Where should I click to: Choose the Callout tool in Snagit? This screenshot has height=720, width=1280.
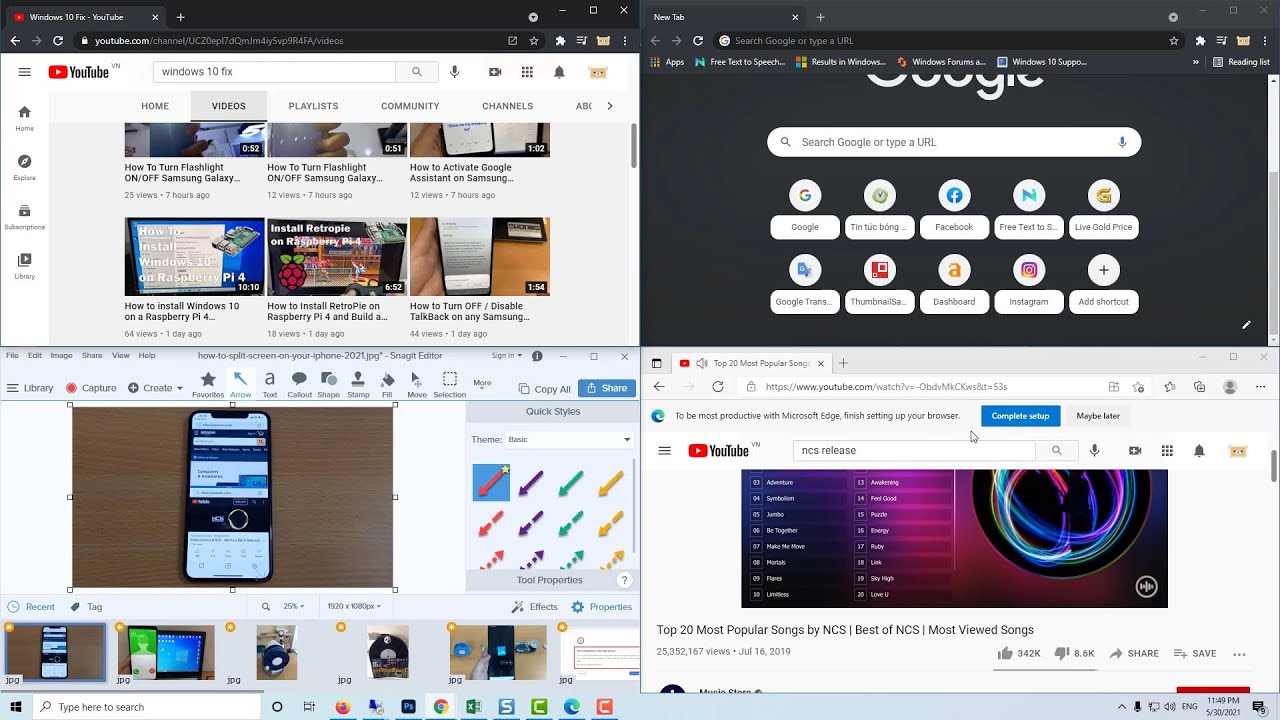[x=299, y=384]
